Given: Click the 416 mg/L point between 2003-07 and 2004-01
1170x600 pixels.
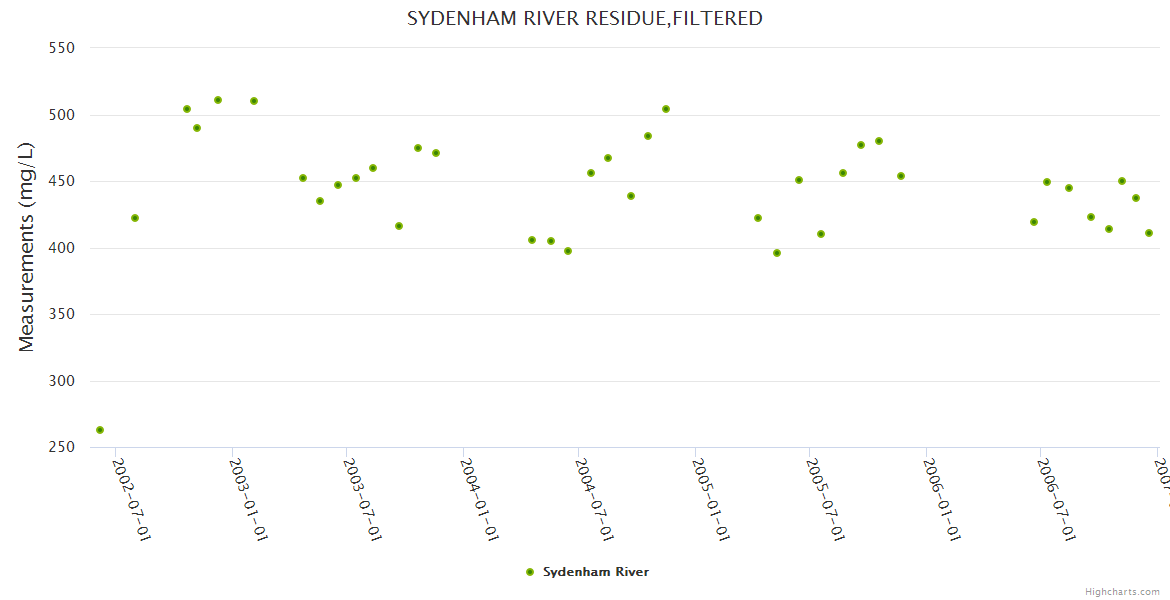Looking at the screenshot, I should 399,226.
